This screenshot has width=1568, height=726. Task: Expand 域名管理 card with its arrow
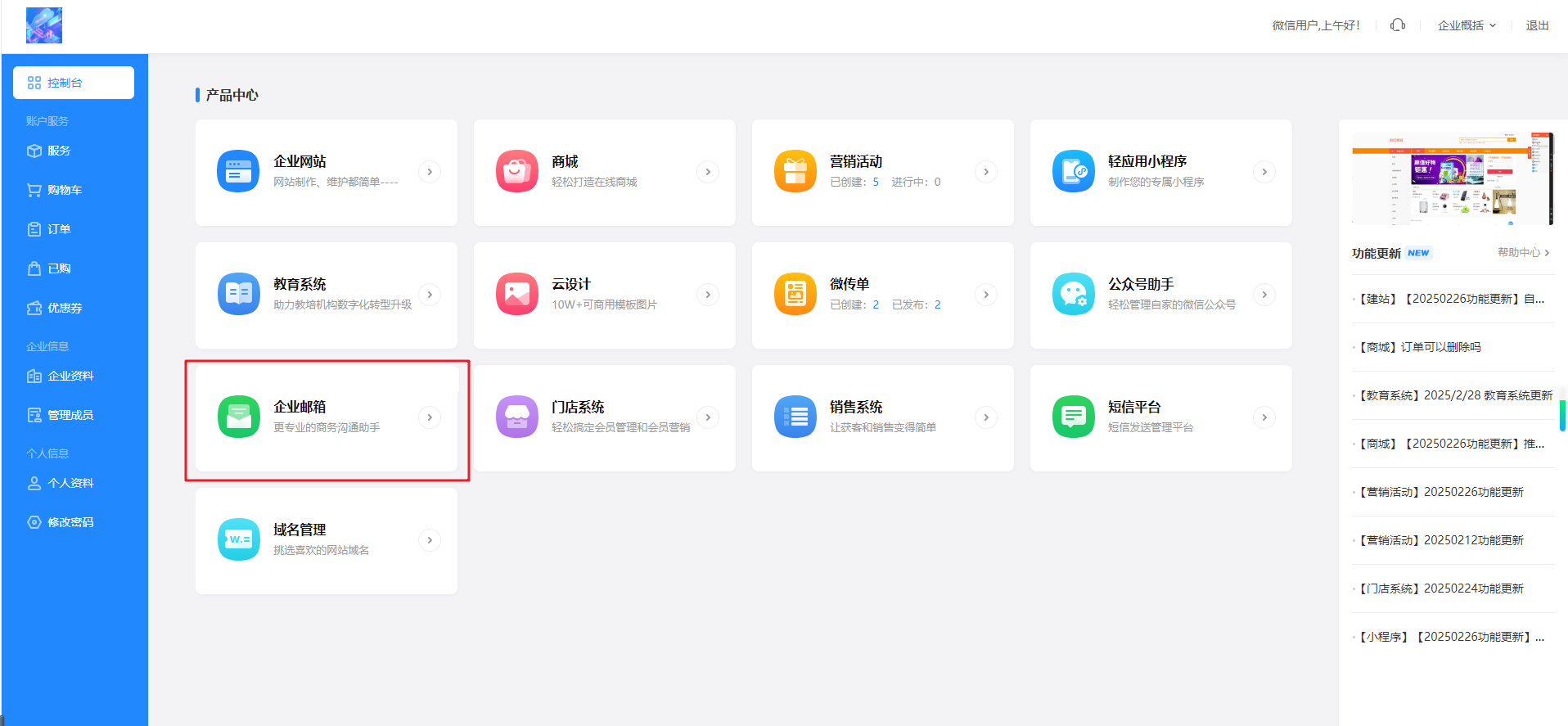click(x=430, y=540)
